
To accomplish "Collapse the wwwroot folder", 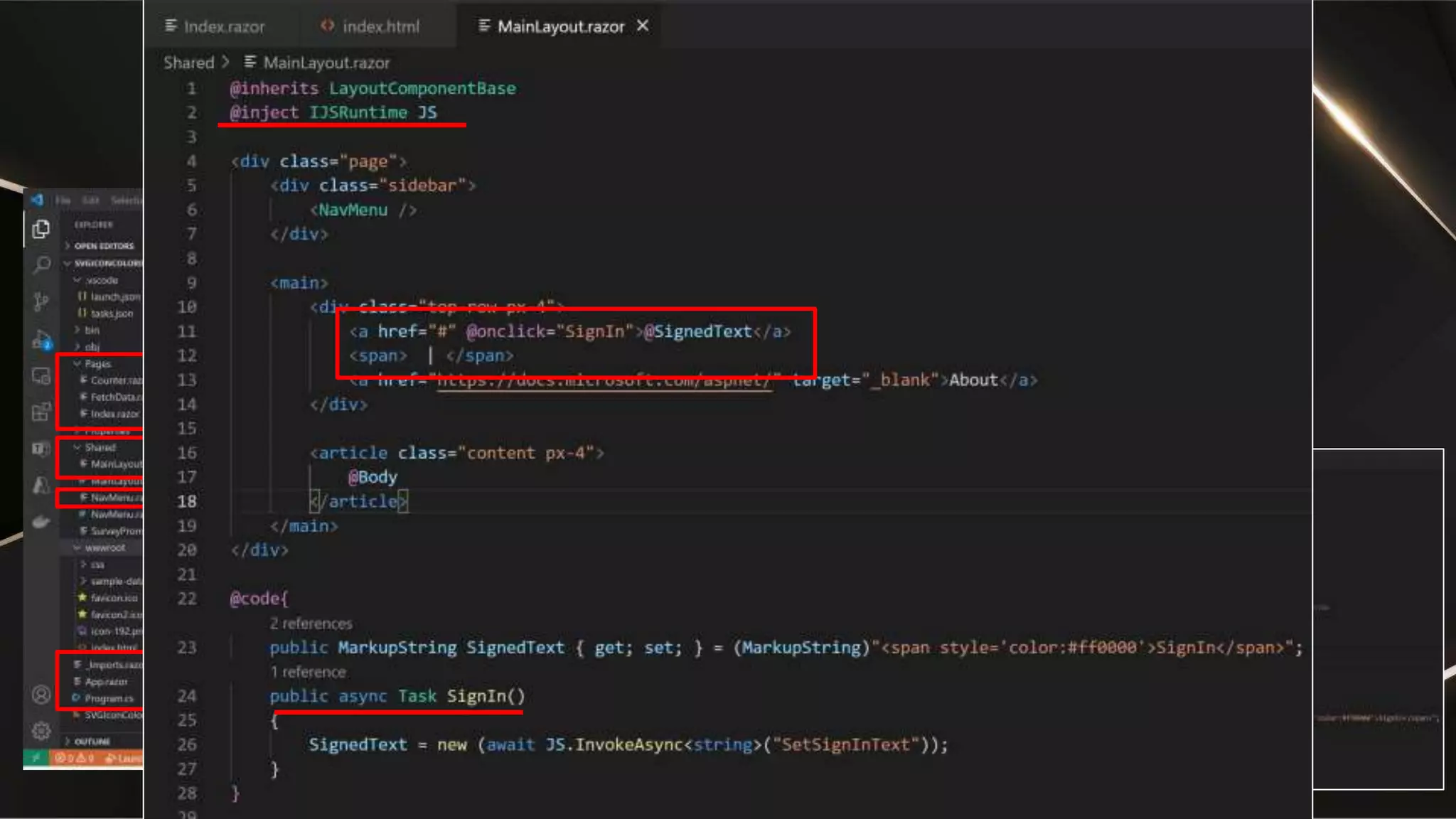I will point(104,548).
